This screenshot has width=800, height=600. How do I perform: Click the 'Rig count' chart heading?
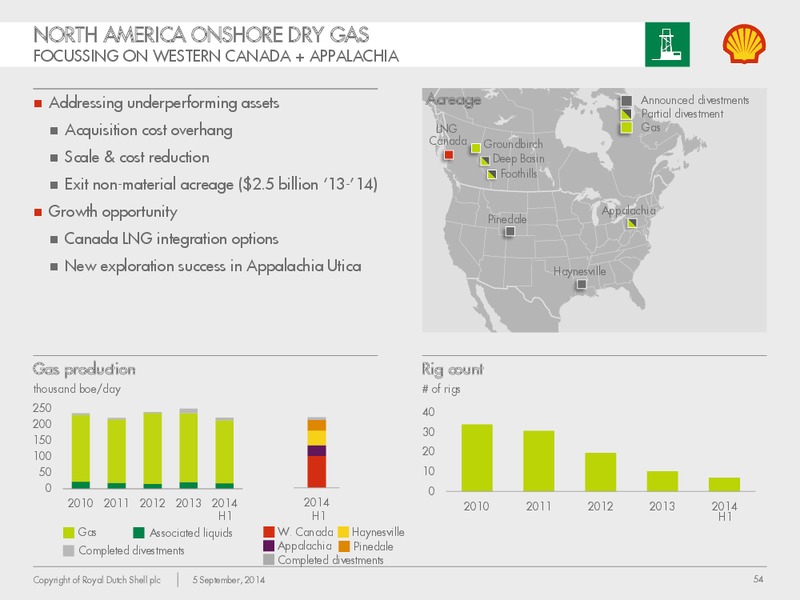pos(453,369)
